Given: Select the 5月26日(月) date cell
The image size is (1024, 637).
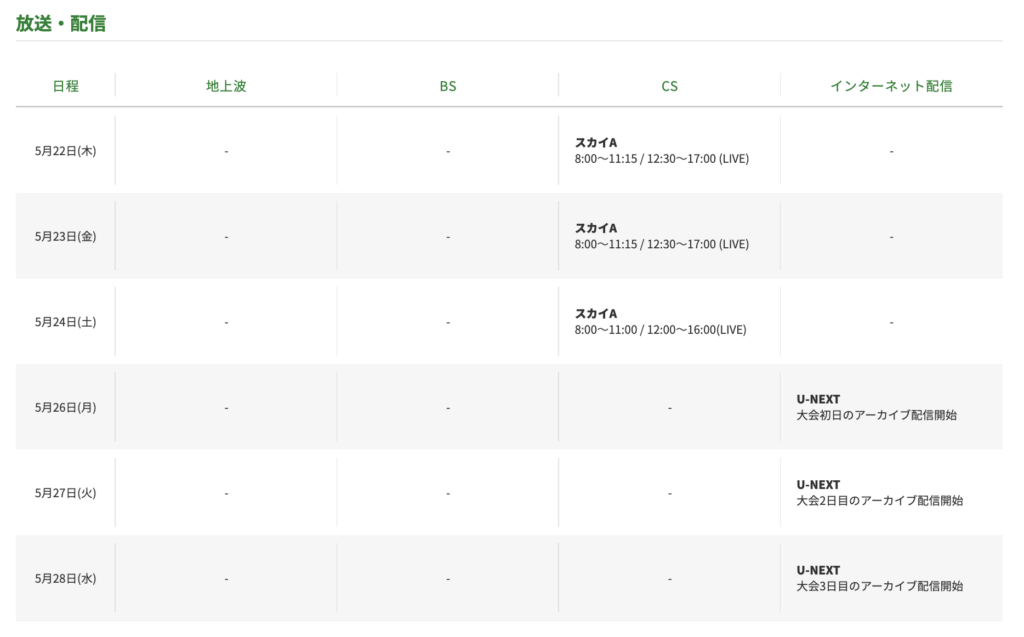Looking at the screenshot, I should [x=66, y=408].
